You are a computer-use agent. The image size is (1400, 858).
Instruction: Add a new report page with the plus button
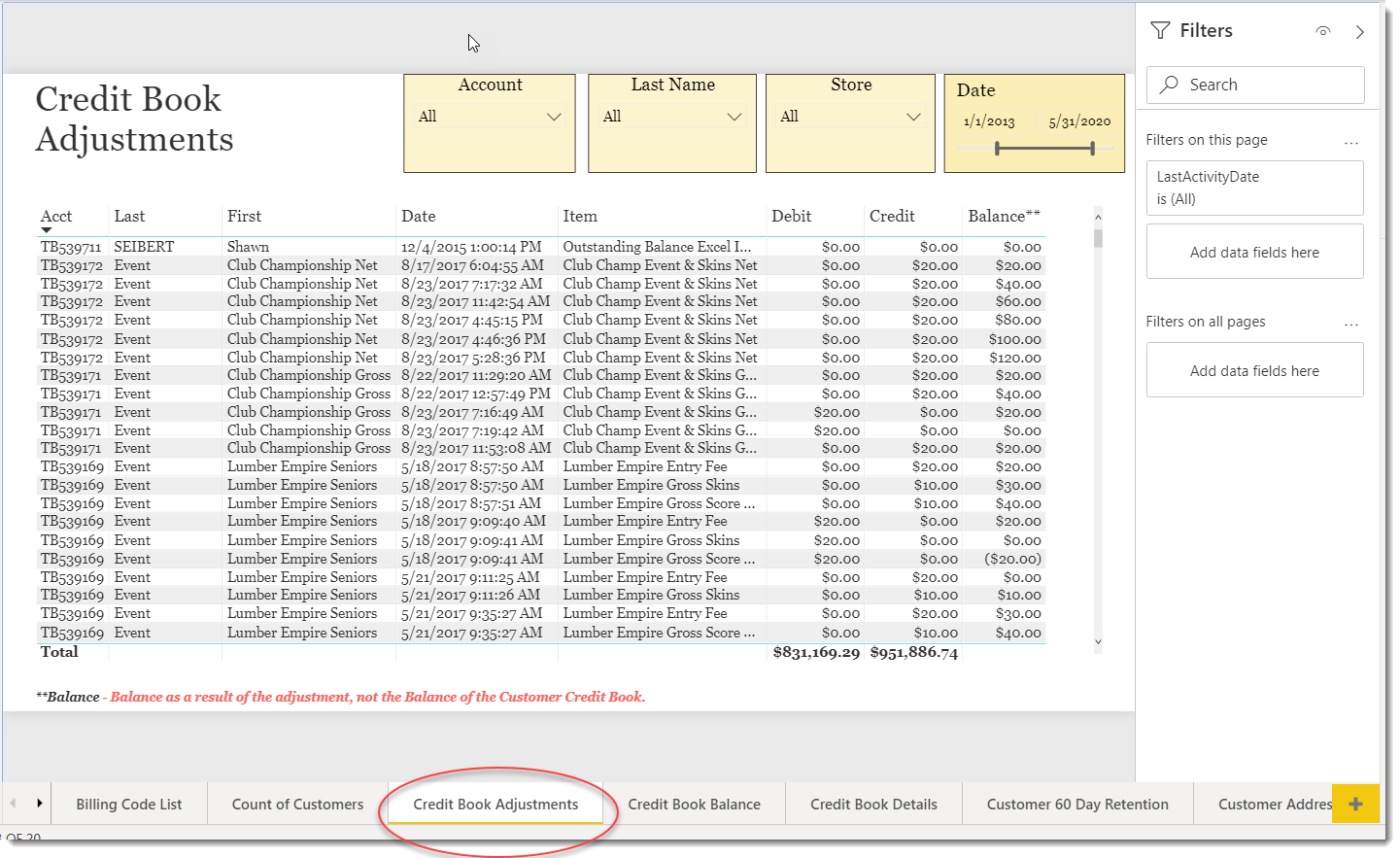(1356, 804)
